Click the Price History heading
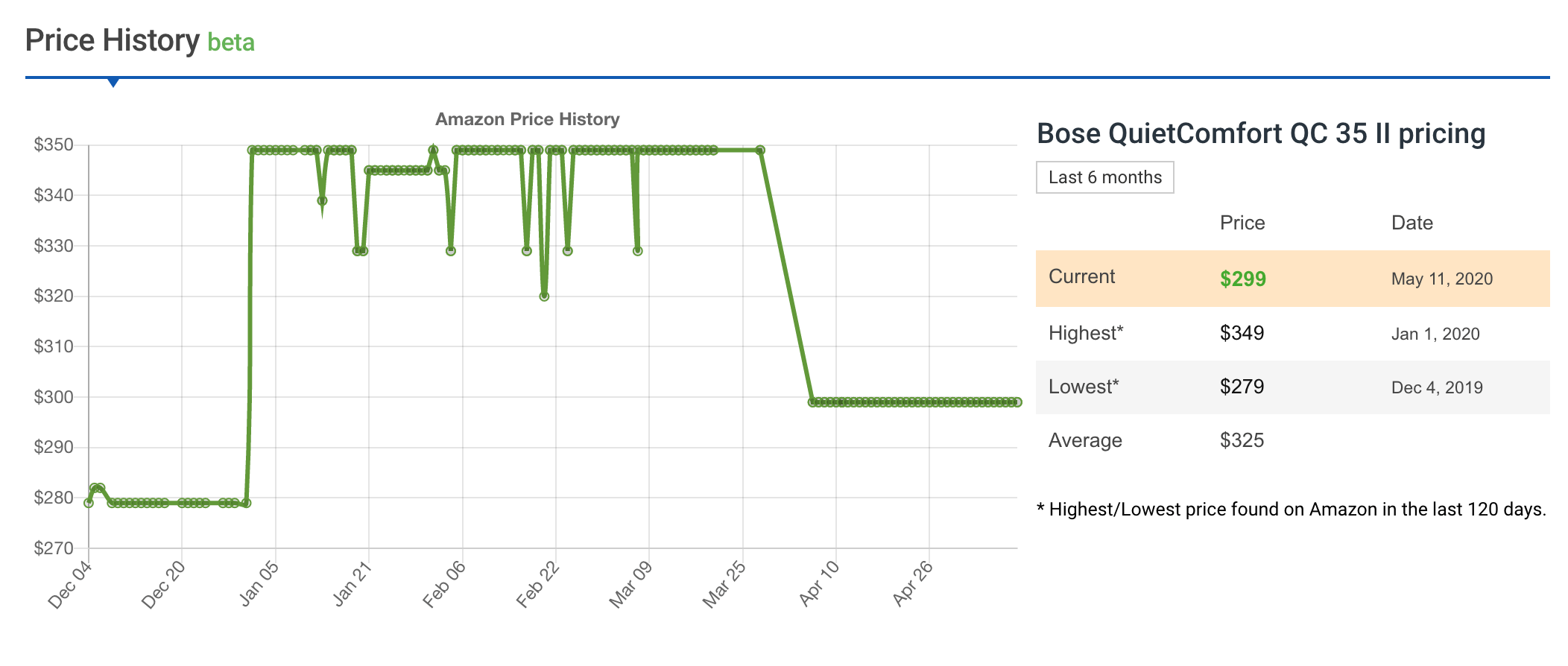1568x666 pixels. pyautogui.click(x=113, y=40)
